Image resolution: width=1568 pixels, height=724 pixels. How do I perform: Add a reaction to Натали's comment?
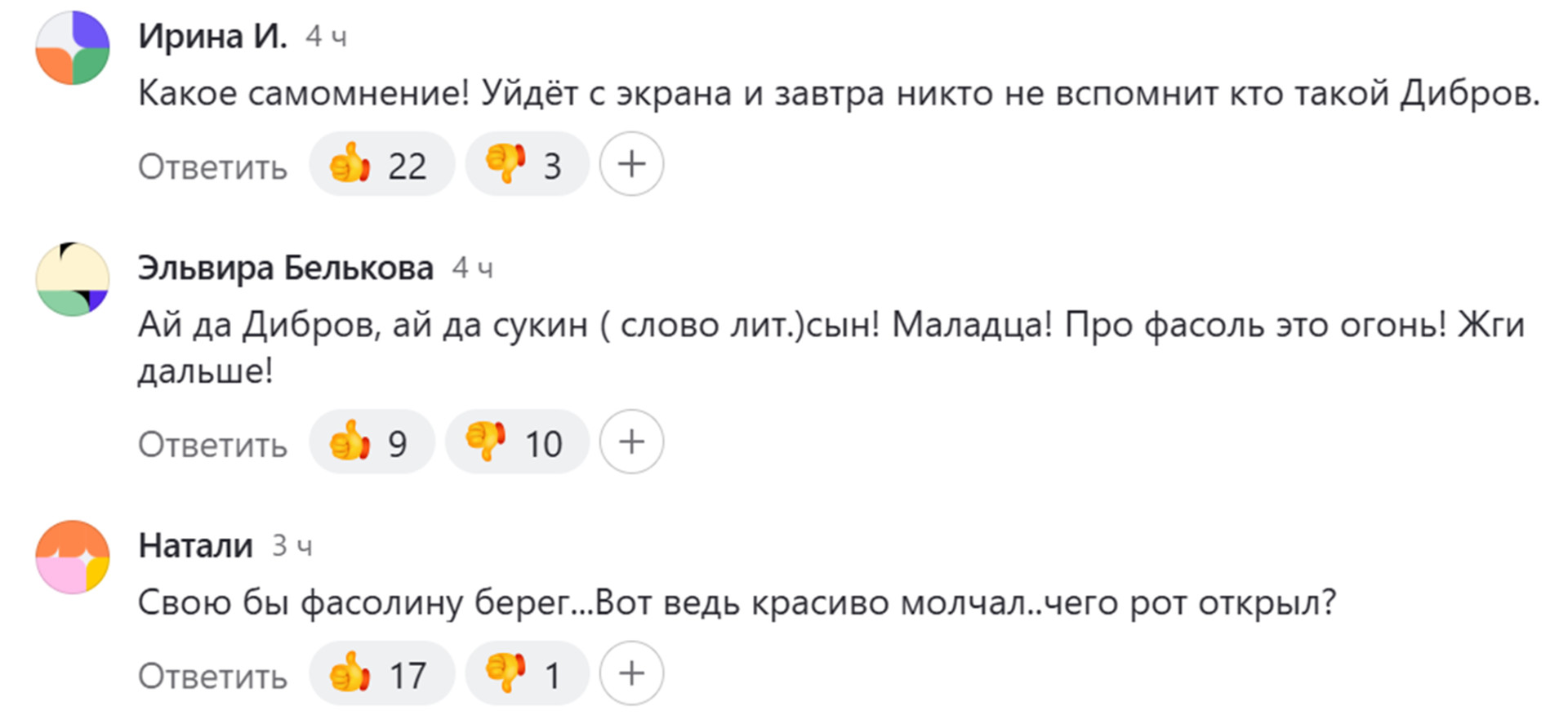point(631,673)
